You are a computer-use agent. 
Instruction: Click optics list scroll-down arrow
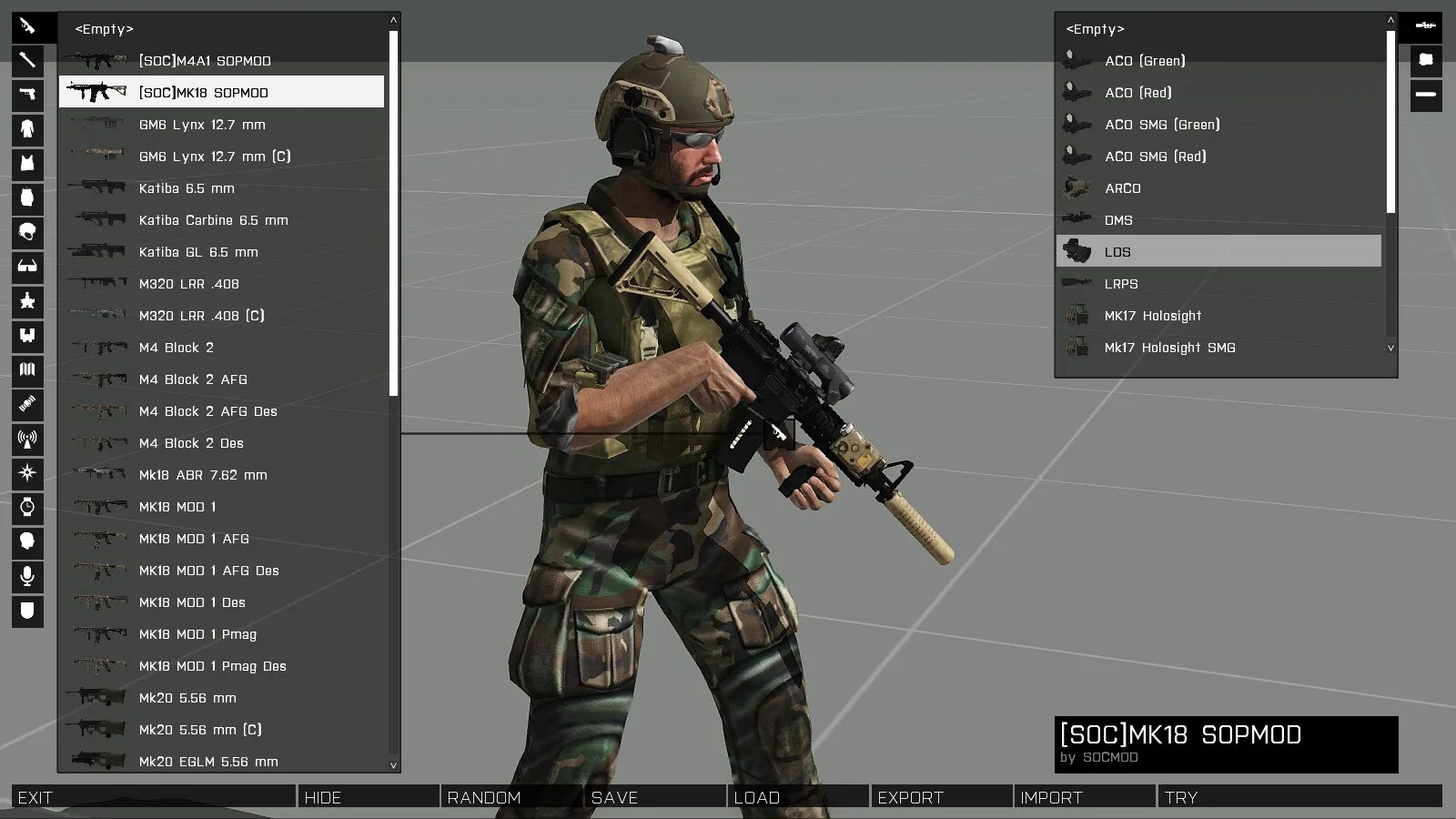[x=1390, y=348]
